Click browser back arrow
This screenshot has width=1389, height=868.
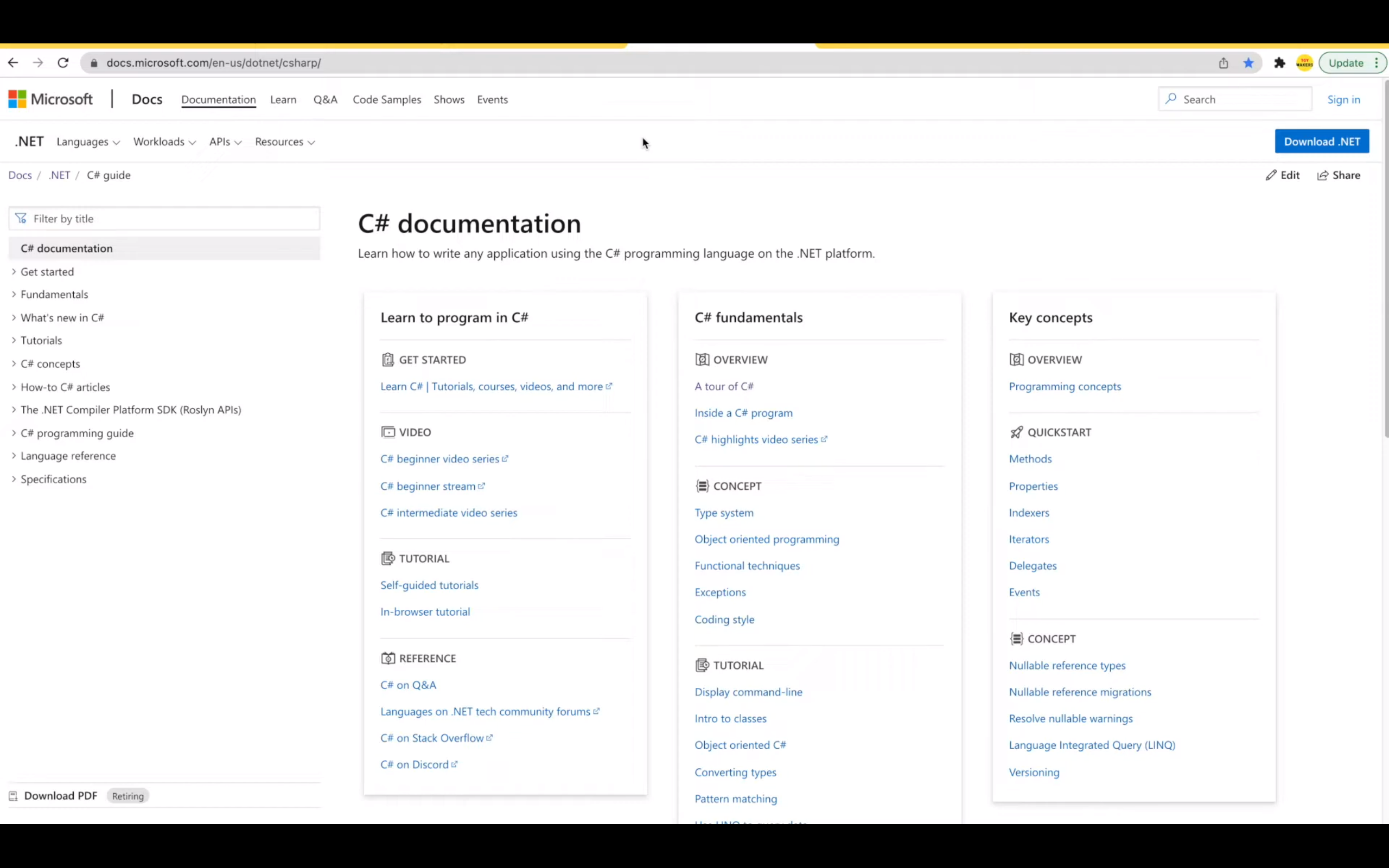tap(13, 62)
